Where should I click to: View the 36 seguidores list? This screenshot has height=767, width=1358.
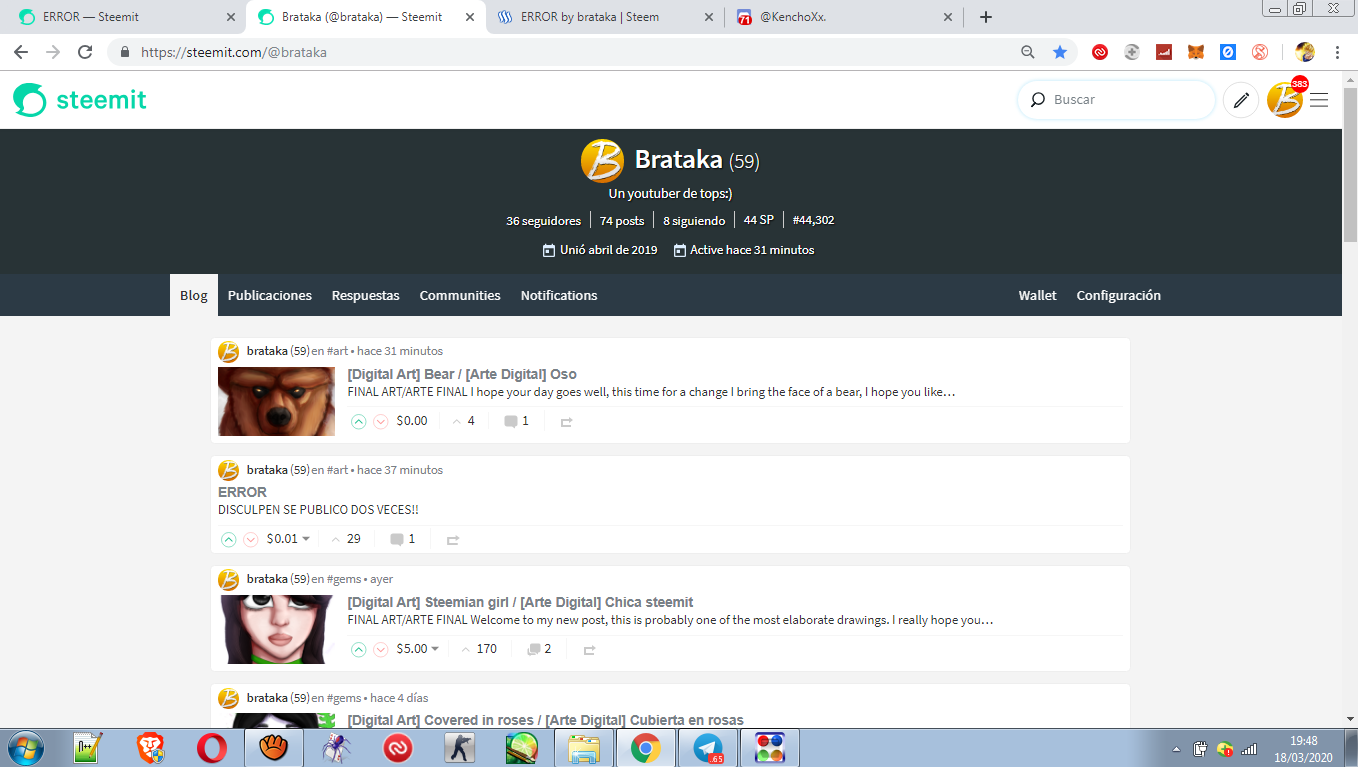point(543,221)
